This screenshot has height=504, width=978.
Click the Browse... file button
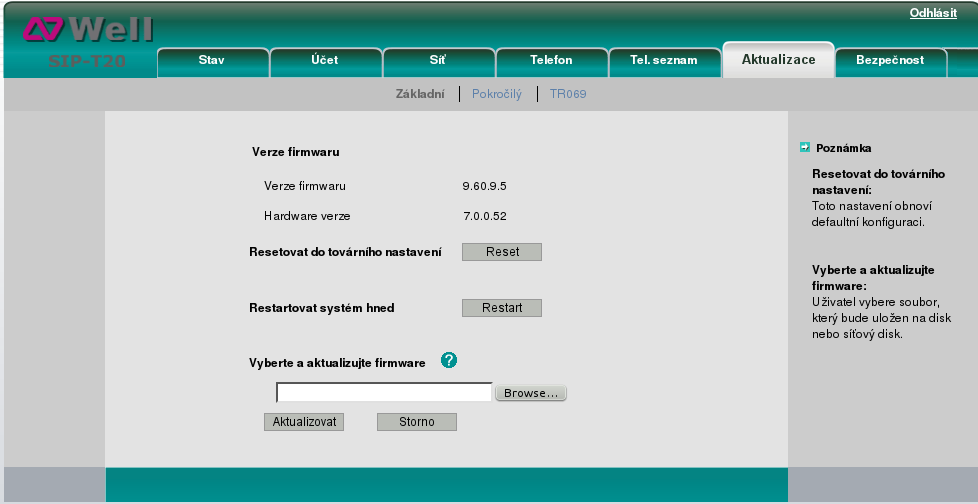531,393
